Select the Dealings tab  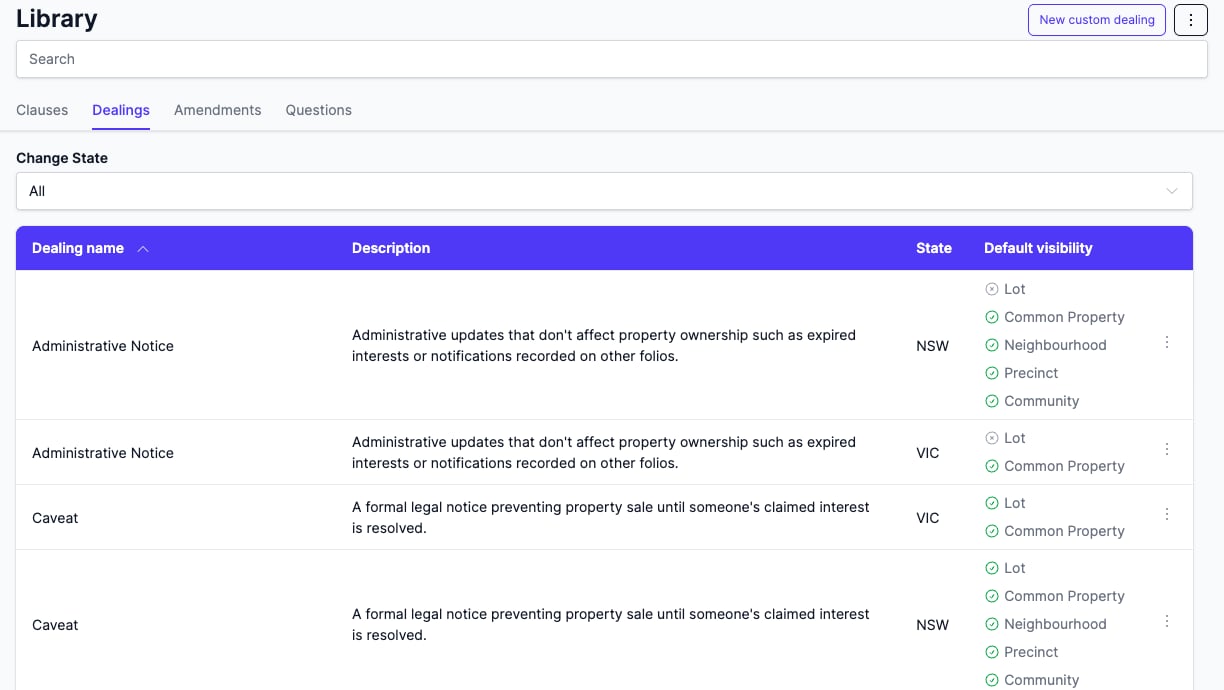tap(121, 110)
